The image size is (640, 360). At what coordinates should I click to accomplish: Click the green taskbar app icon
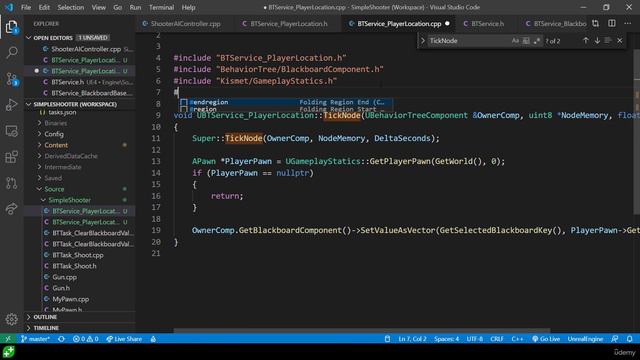point(9,352)
